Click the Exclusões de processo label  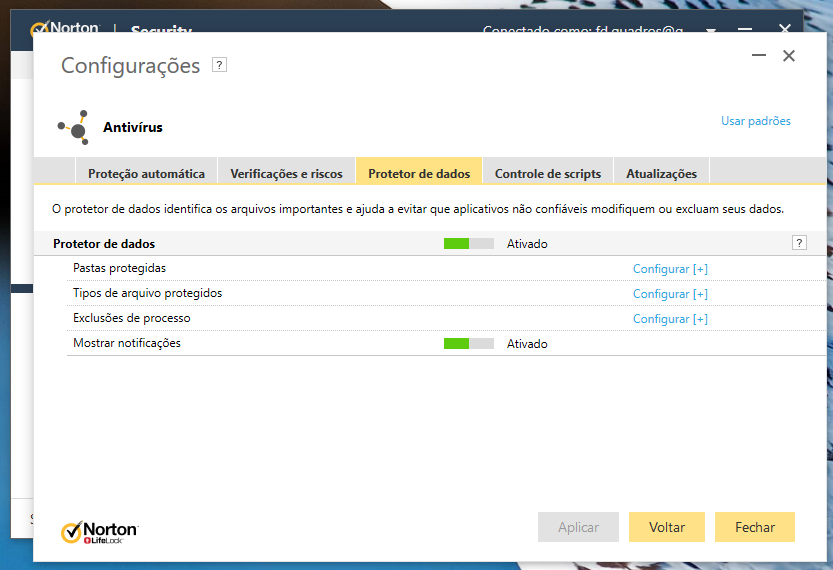pyautogui.click(x=132, y=318)
